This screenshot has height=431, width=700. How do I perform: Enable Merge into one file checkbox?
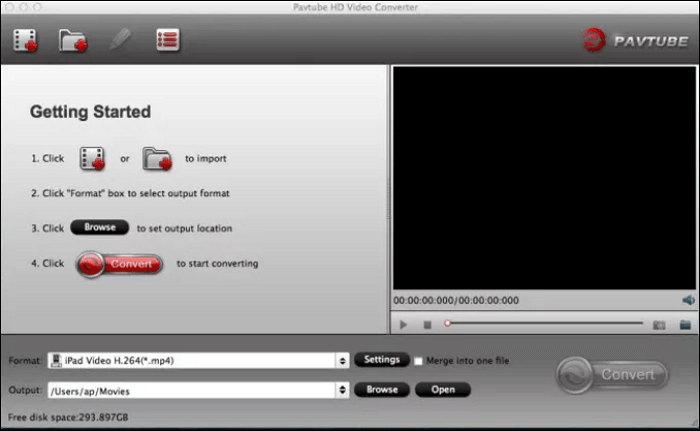coord(418,361)
